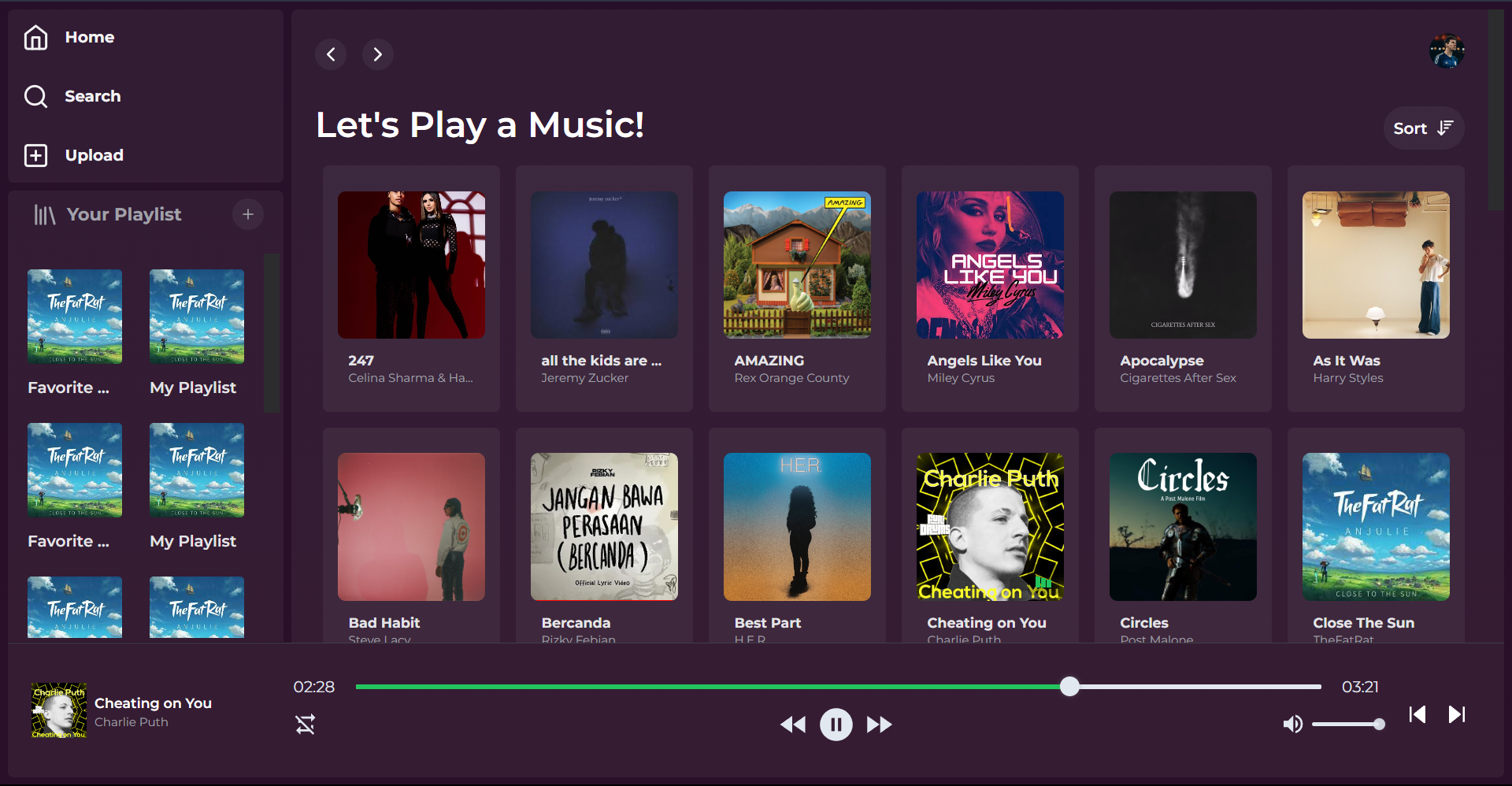Viewport: 1512px width, 786px height.
Task: Open the all the kids are song cover
Action: pyautogui.click(x=604, y=265)
